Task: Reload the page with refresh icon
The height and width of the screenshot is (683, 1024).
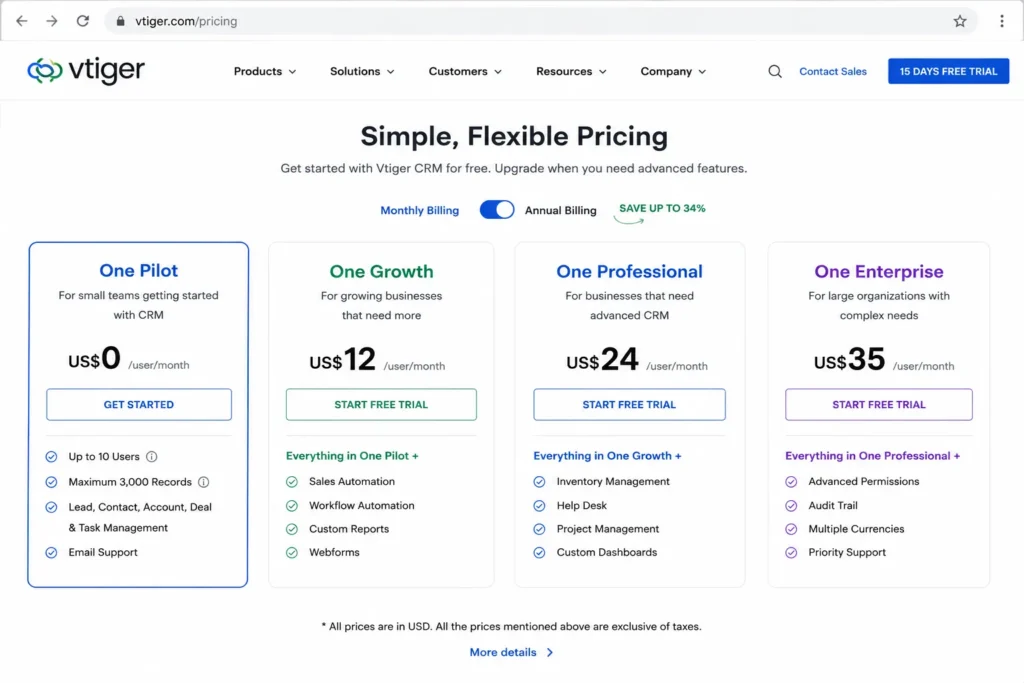Action: (x=82, y=21)
